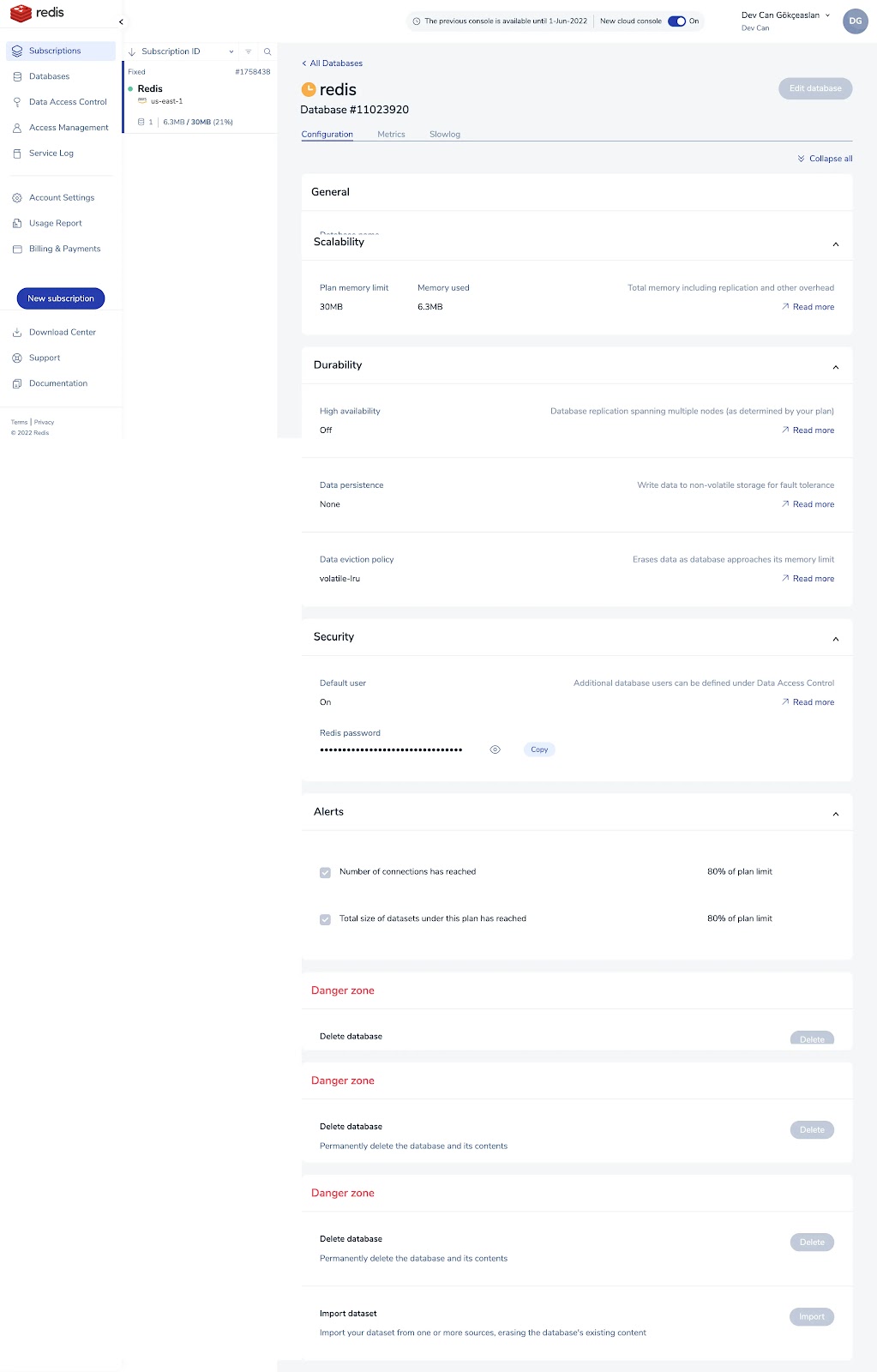Open the Subscriptions sidebar icon

coord(17,51)
